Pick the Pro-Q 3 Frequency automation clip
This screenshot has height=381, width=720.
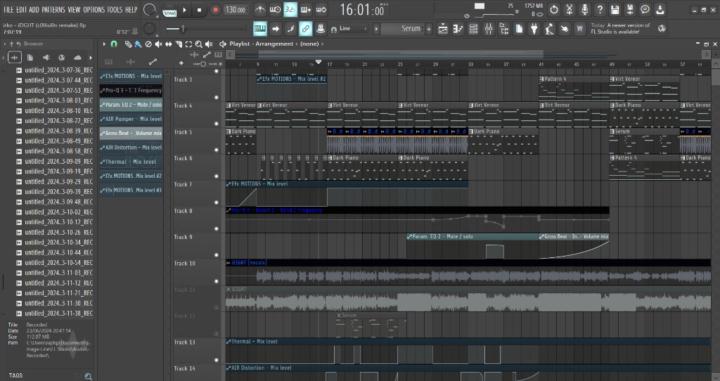tap(131, 90)
